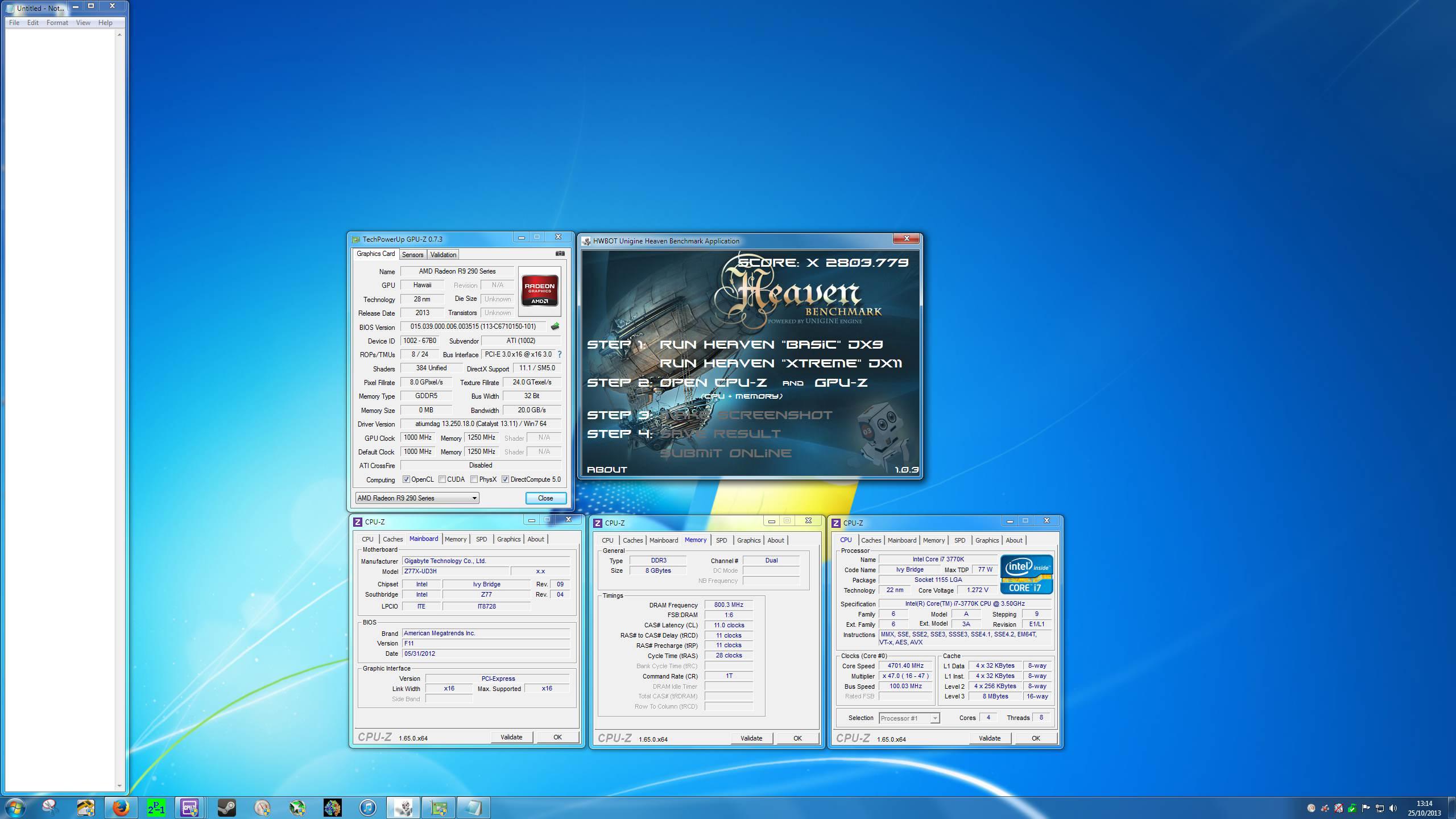This screenshot has width=1456, height=819.
Task: Open the Windows Start menu orb
Action: pyautogui.click(x=15, y=808)
